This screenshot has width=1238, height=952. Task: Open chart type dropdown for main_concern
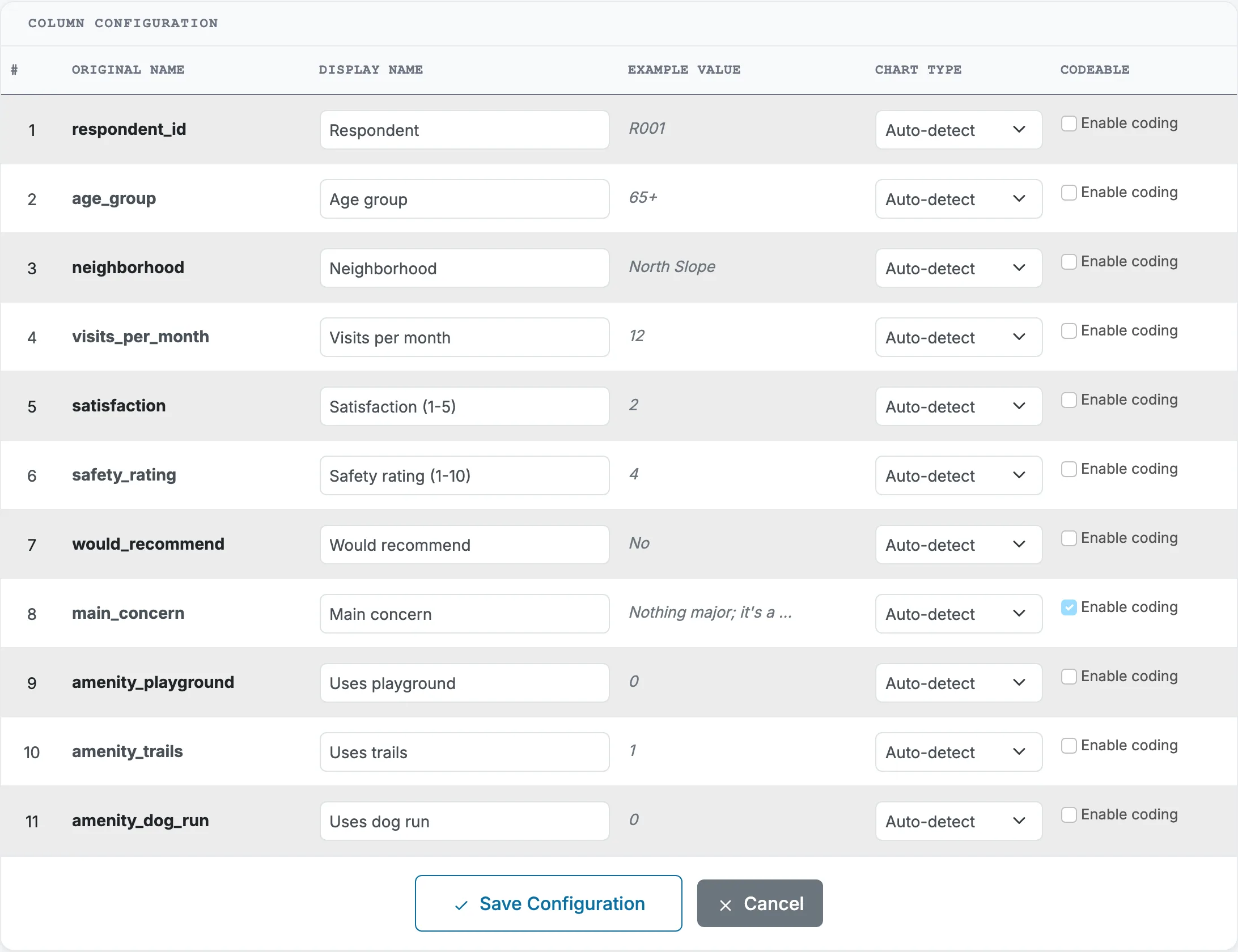[959, 614]
